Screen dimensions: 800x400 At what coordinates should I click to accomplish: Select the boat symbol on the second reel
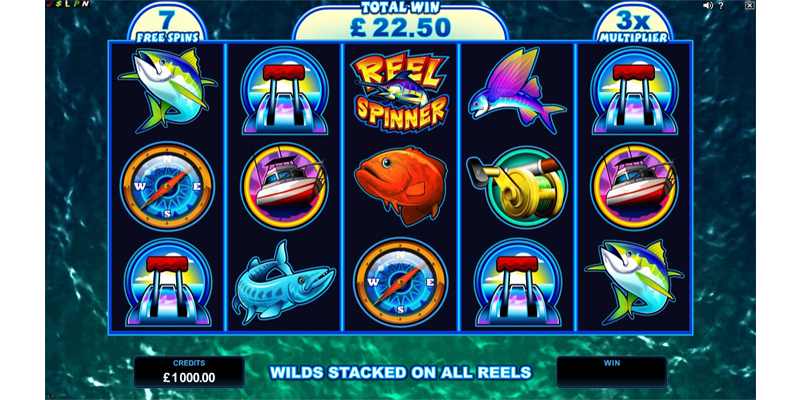tap(284, 186)
